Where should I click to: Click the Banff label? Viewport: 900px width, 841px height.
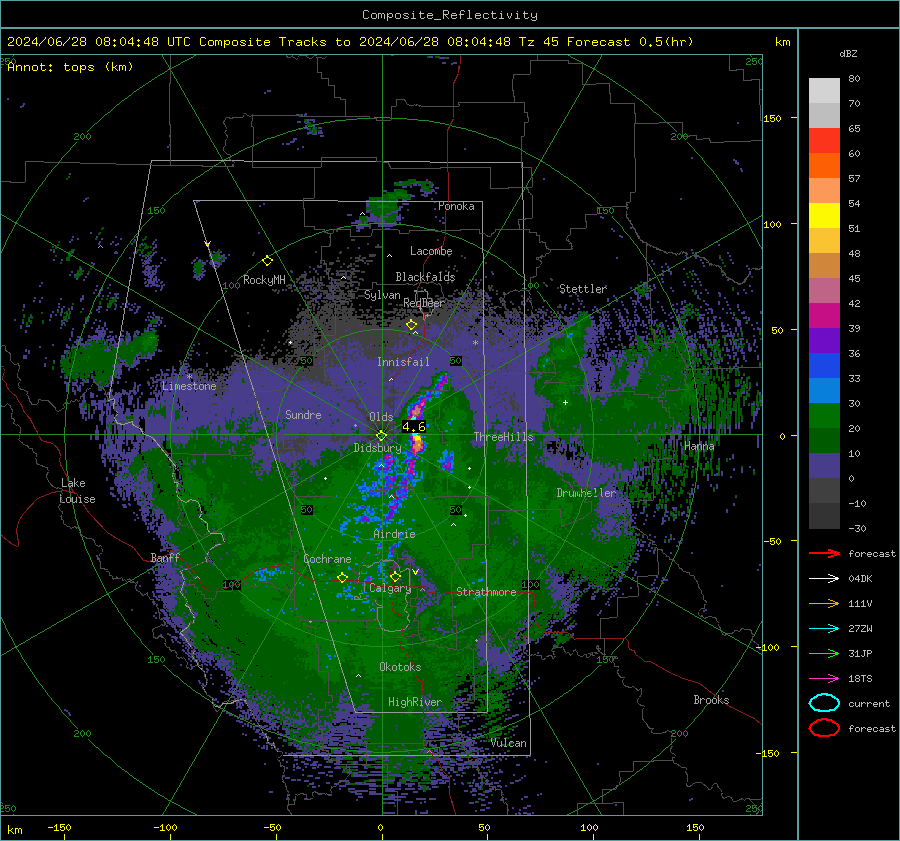165,557
